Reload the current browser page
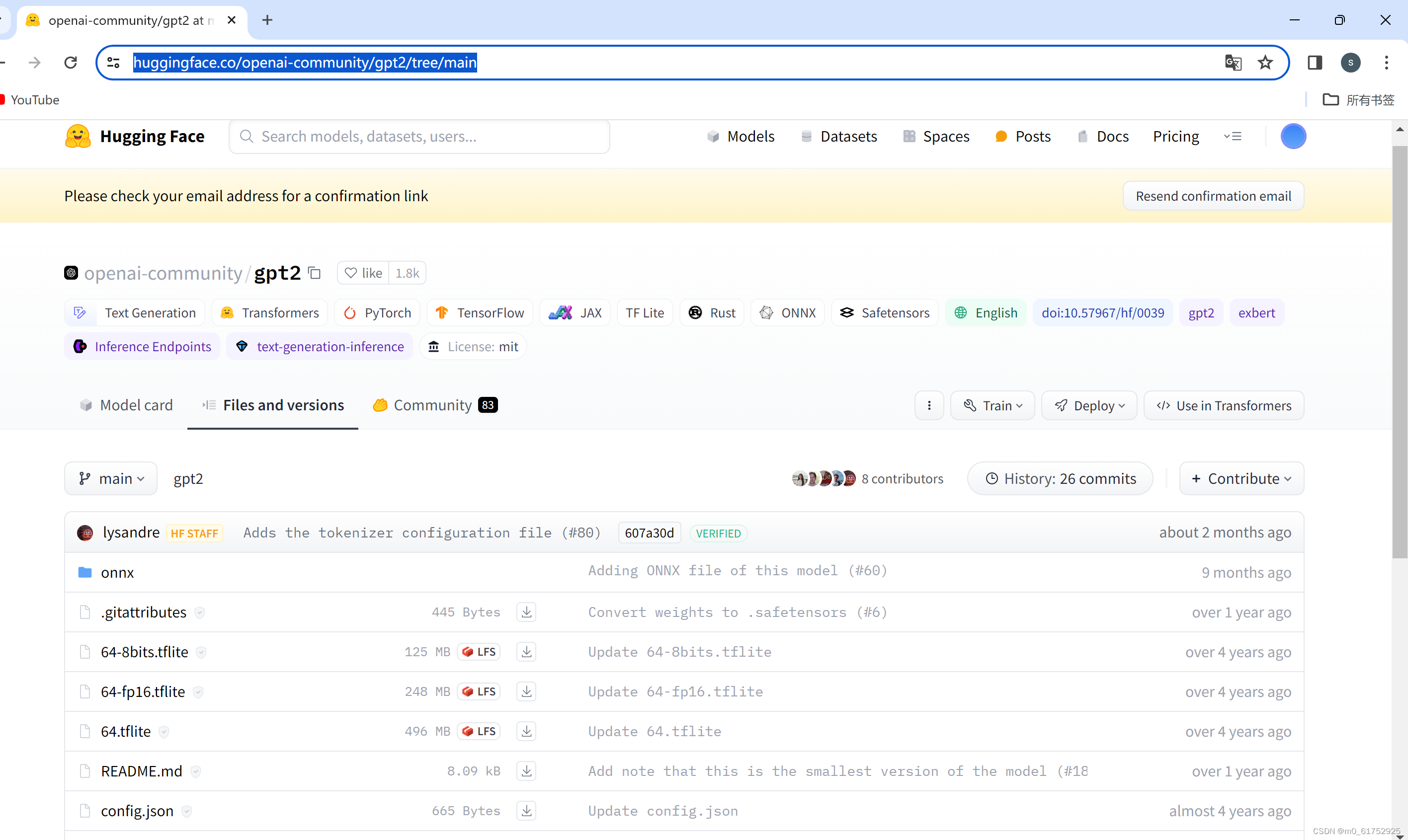The image size is (1408, 840). 70,62
